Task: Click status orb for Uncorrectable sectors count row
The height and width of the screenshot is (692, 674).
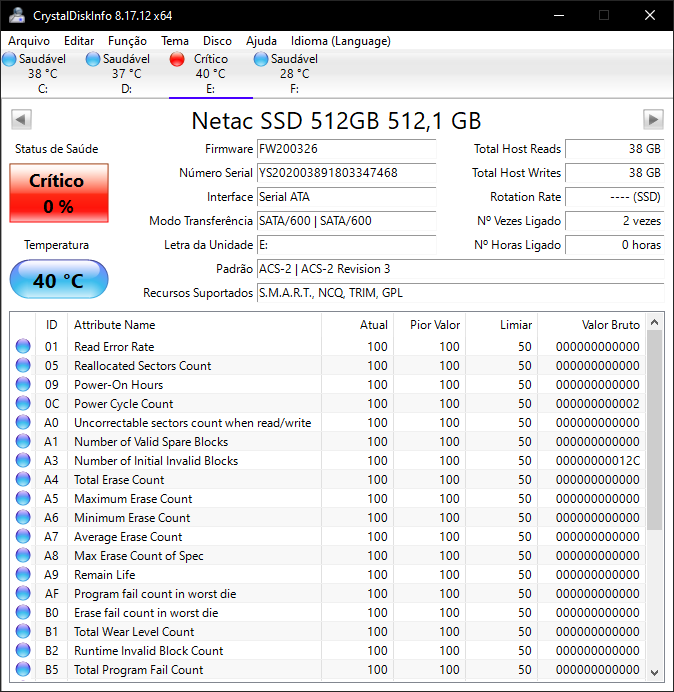Action: click(23, 422)
